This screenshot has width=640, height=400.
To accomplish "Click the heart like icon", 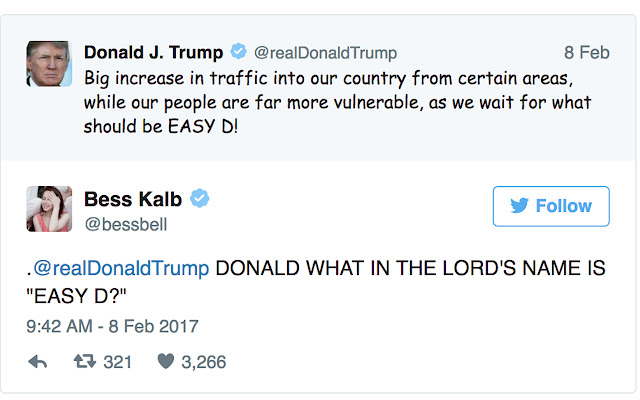I will pyautogui.click(x=166, y=362).
